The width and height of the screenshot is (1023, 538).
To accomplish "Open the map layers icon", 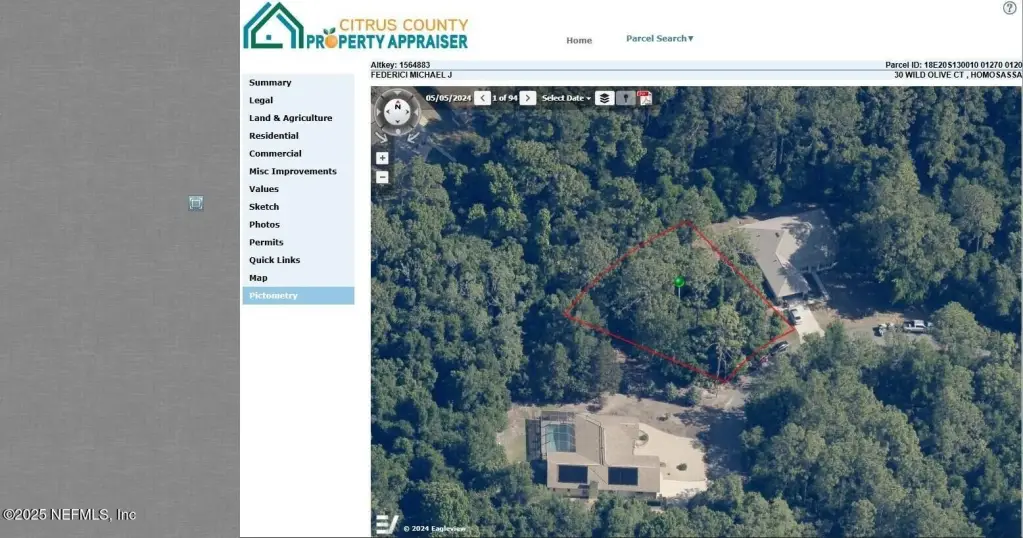I will pos(605,98).
